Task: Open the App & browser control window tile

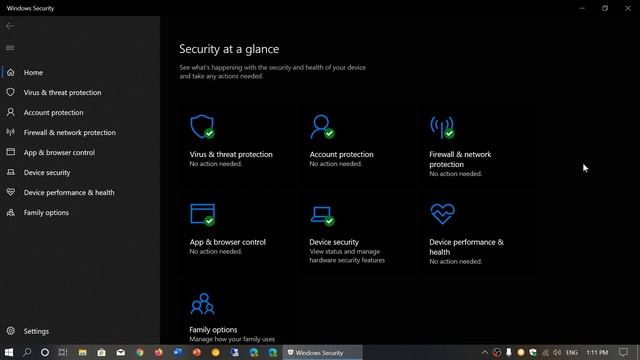Action: click(238, 233)
